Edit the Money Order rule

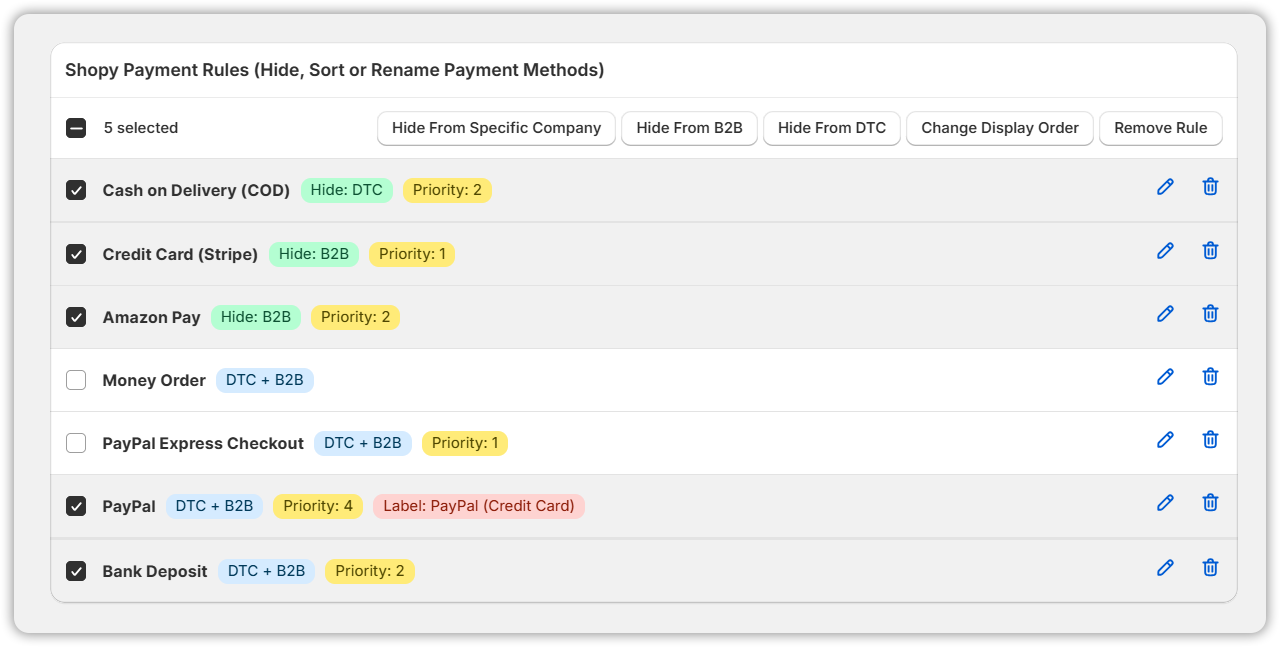[1165, 376]
